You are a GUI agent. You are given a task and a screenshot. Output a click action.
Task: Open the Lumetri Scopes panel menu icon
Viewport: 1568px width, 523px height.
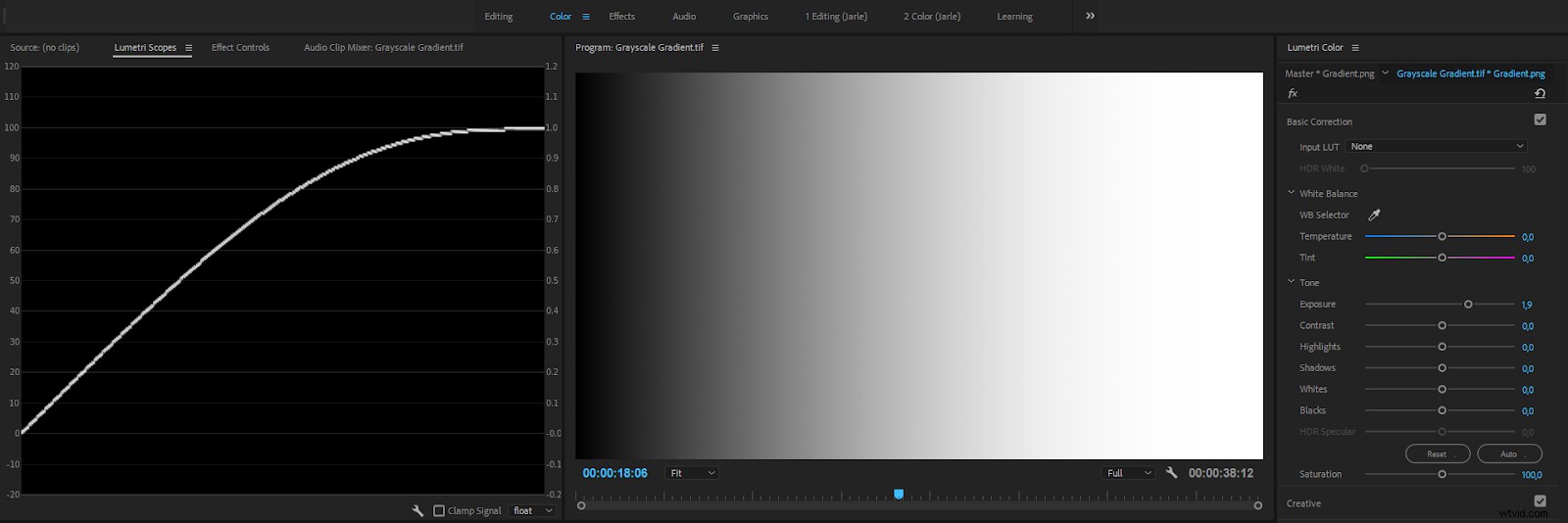click(188, 48)
